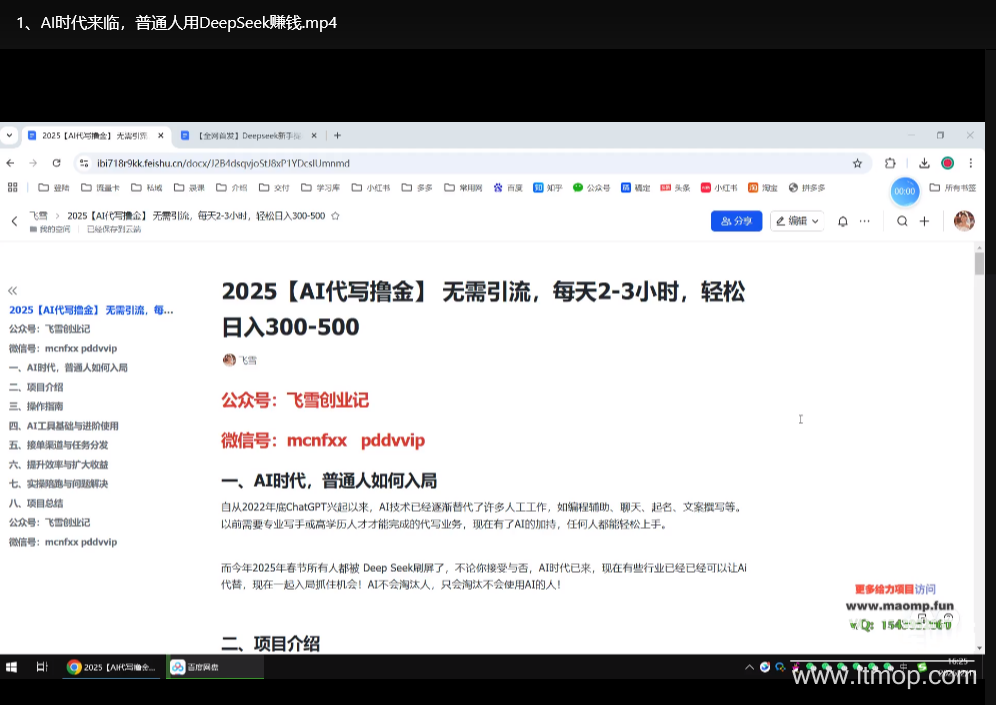Click the Feishu notification bell icon
996x705 pixels.
tap(843, 221)
